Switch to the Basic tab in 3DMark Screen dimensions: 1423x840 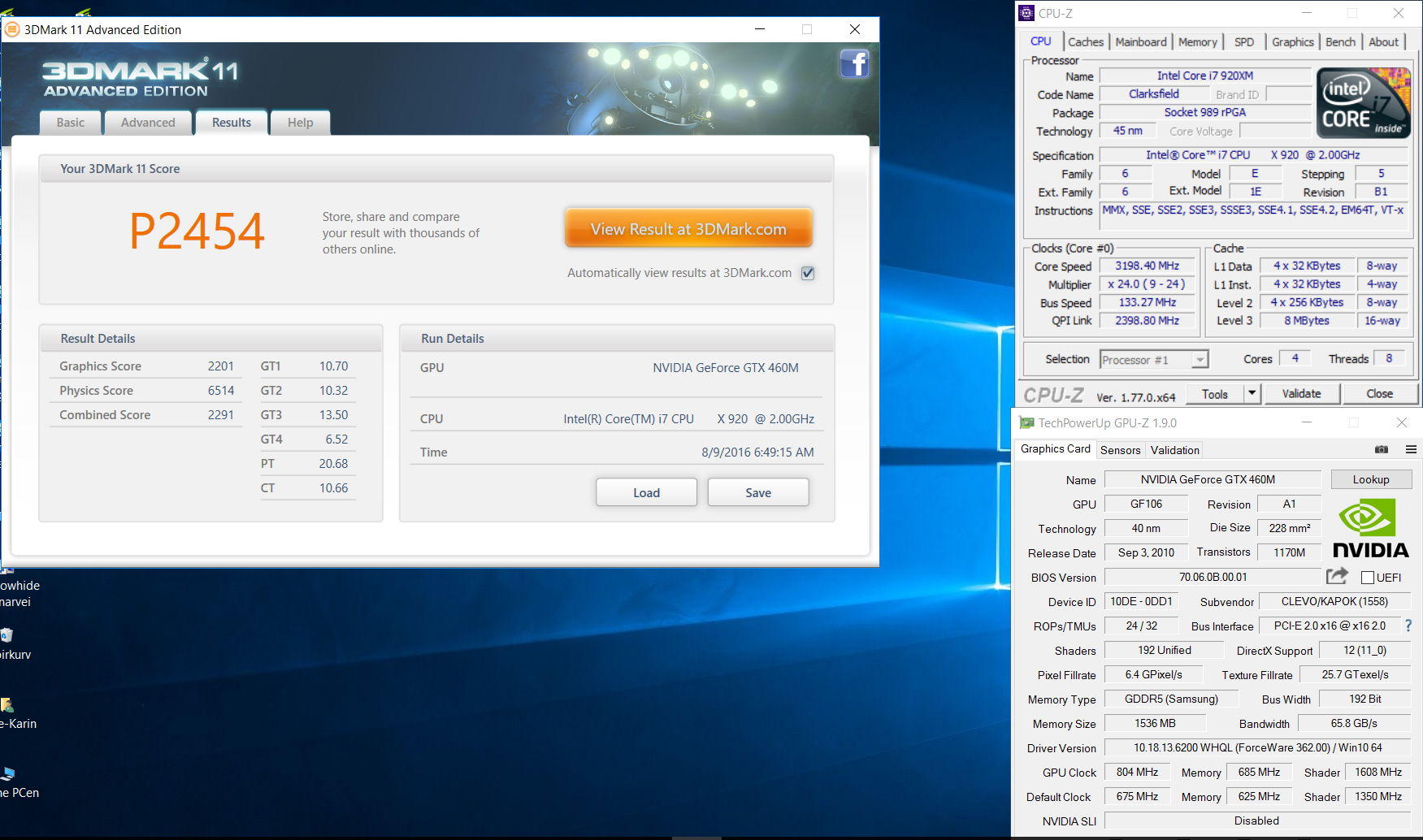pos(71,123)
